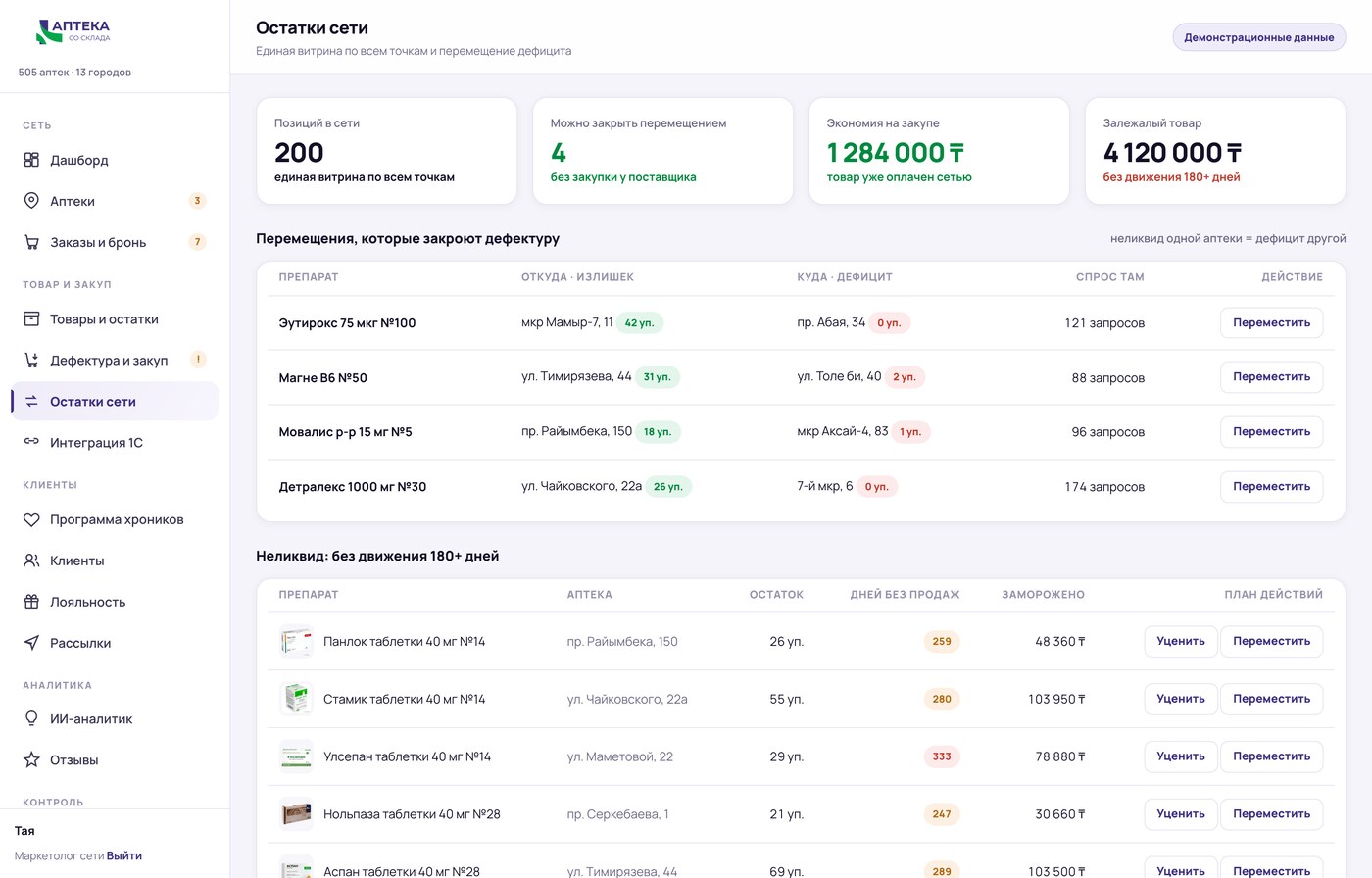Click the Отзывы star icon

pos(31,760)
